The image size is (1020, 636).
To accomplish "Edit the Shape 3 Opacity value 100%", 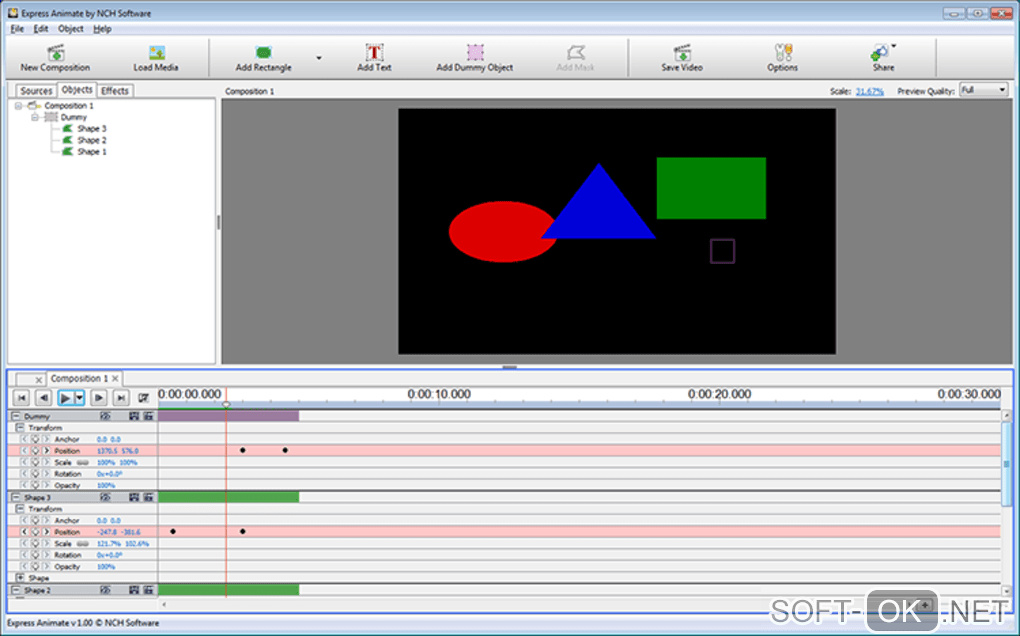I will pos(106,567).
